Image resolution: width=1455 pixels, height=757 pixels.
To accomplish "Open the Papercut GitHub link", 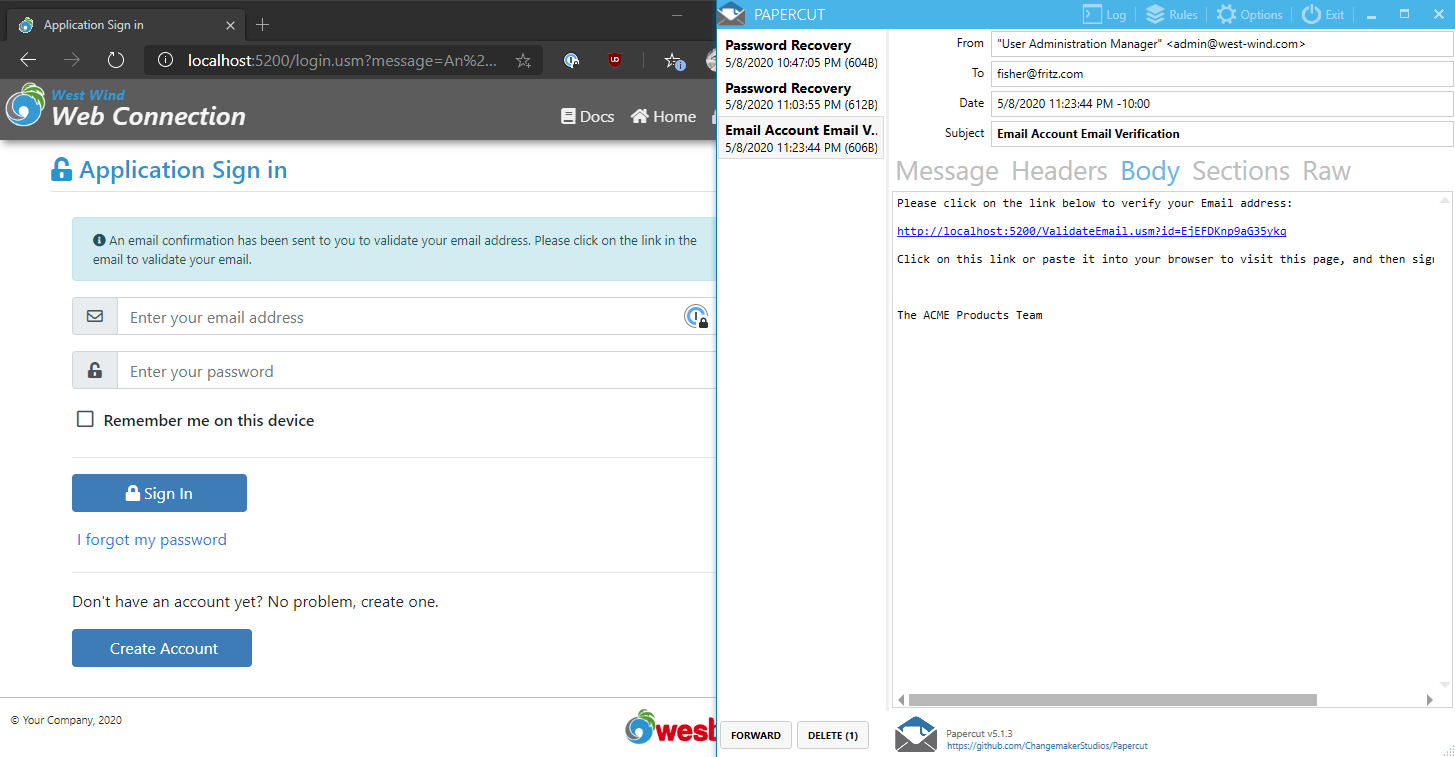I will point(1047,746).
